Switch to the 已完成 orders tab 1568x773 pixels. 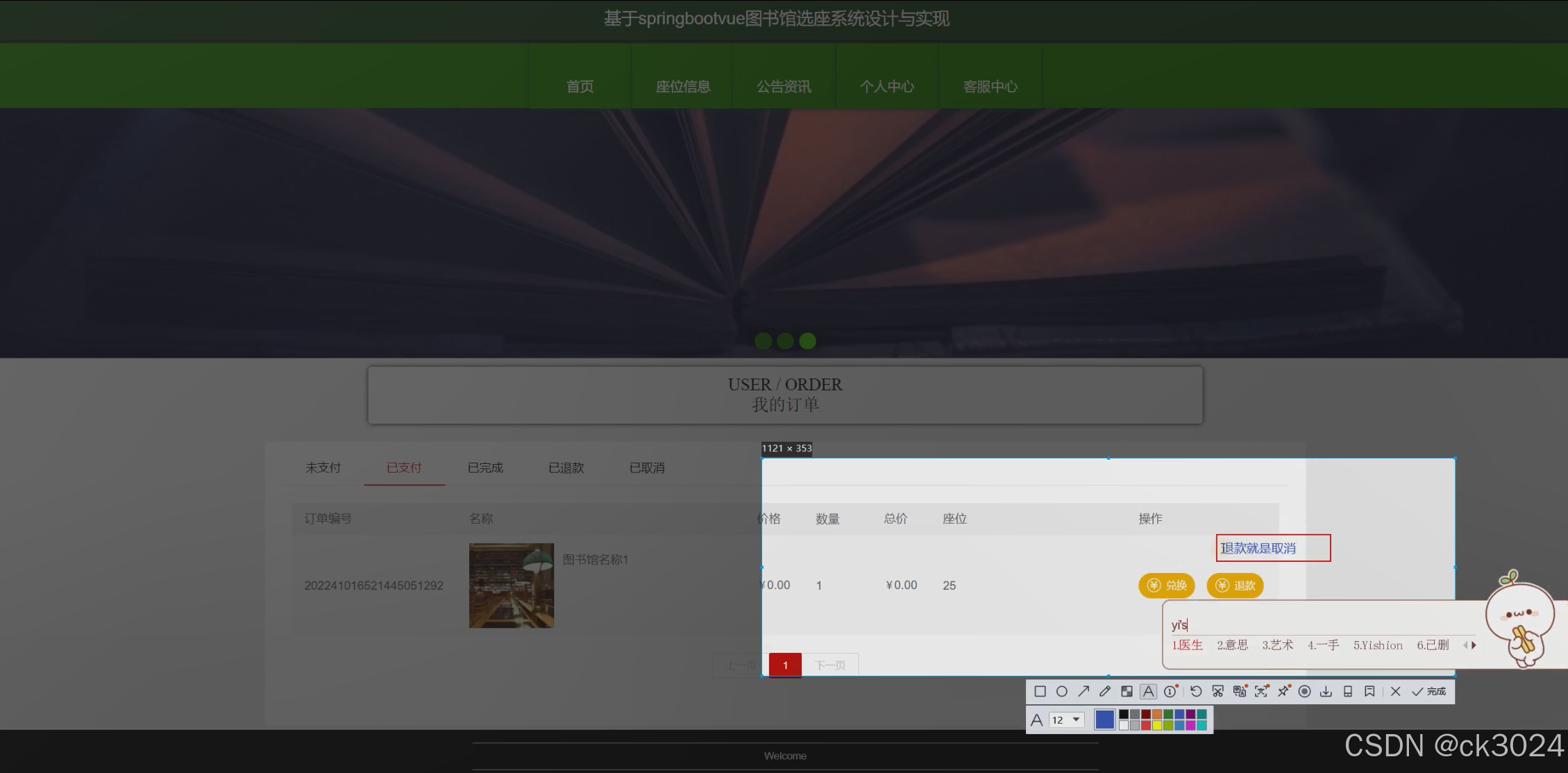(x=484, y=468)
